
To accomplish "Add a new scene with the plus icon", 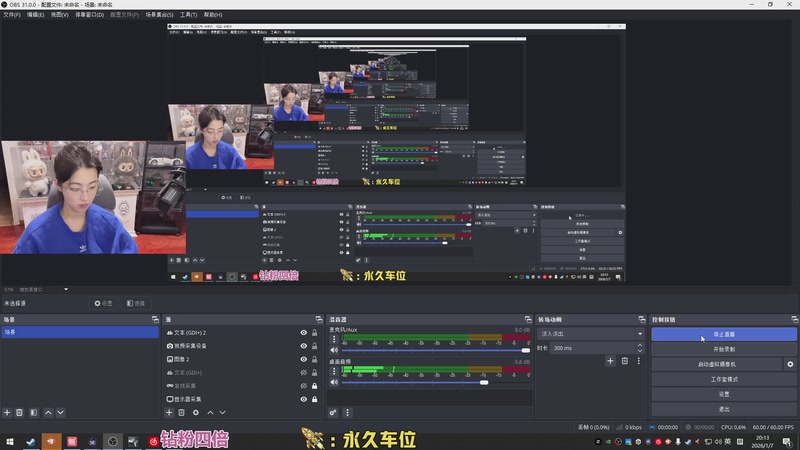I will 7,412.
